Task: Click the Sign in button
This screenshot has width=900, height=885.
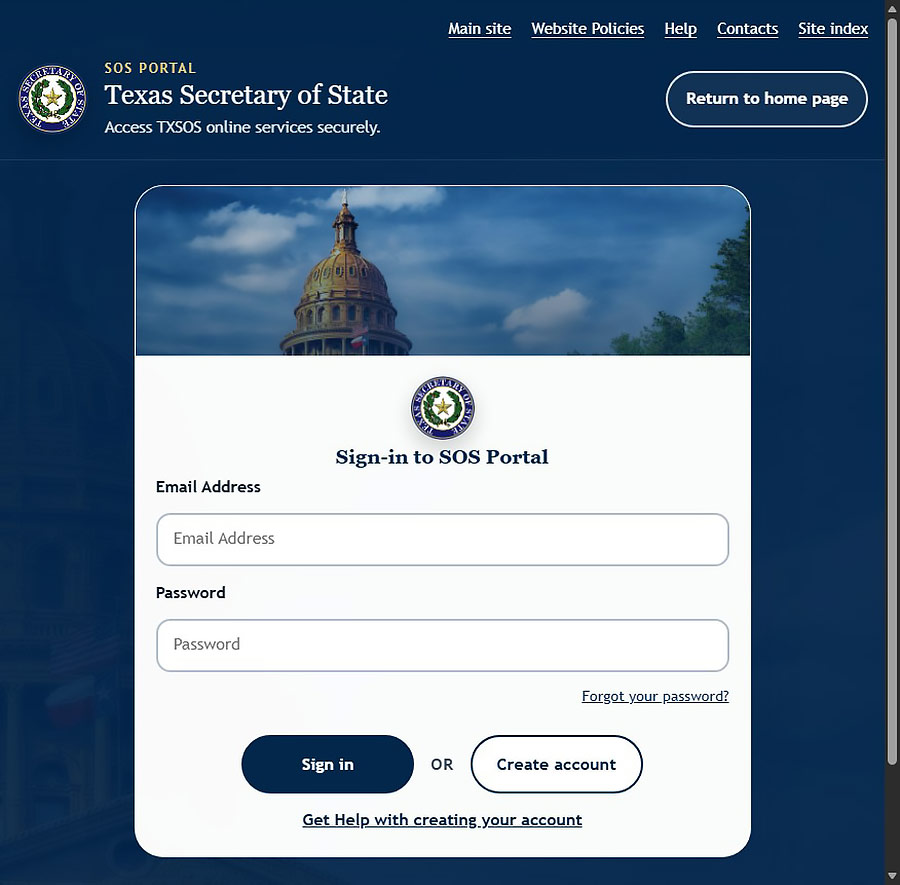Action: tap(327, 764)
